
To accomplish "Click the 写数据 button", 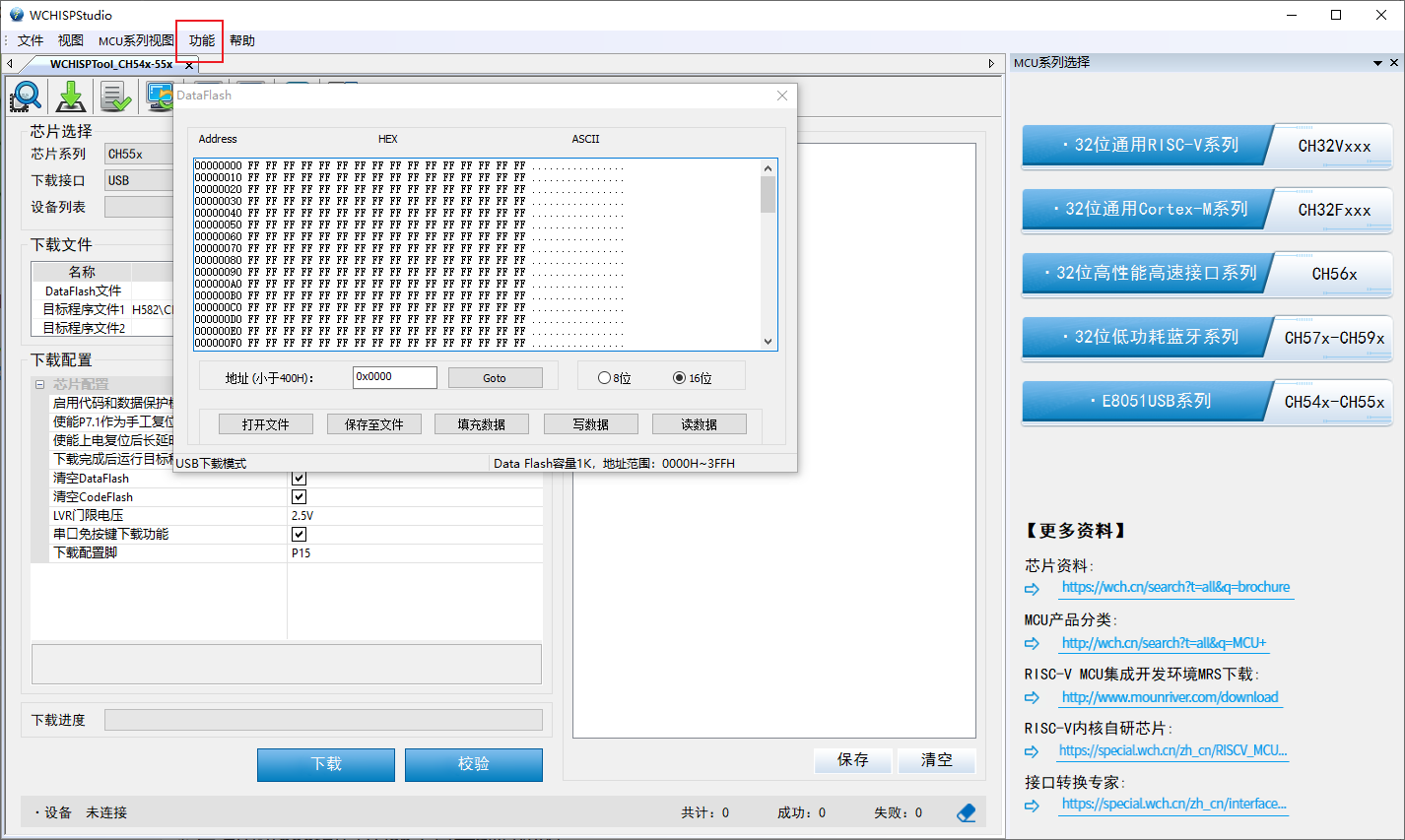I will (591, 424).
